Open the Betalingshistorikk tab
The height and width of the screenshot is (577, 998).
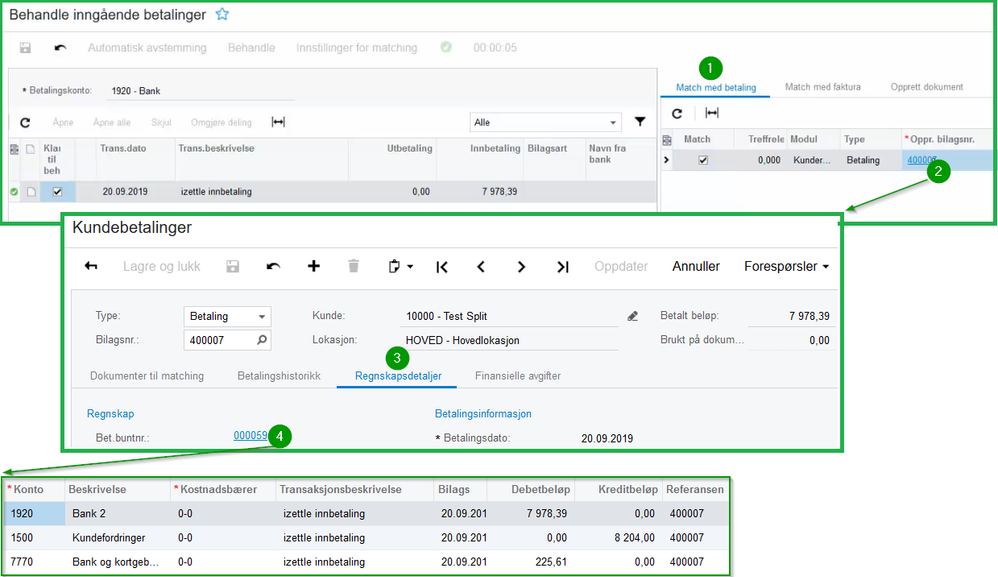pyautogui.click(x=278, y=376)
